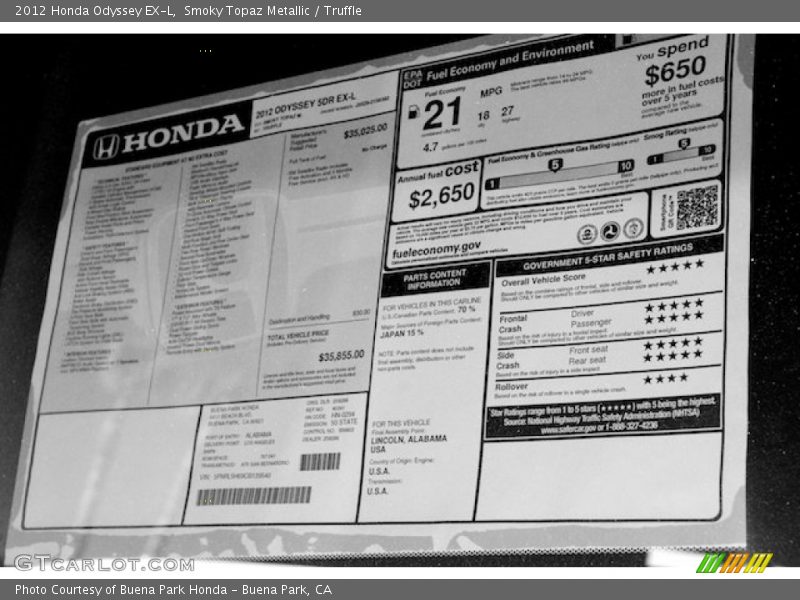Click the Side Crash Front seat stars
Viewport: 800px width, 600px height.
(x=673, y=343)
